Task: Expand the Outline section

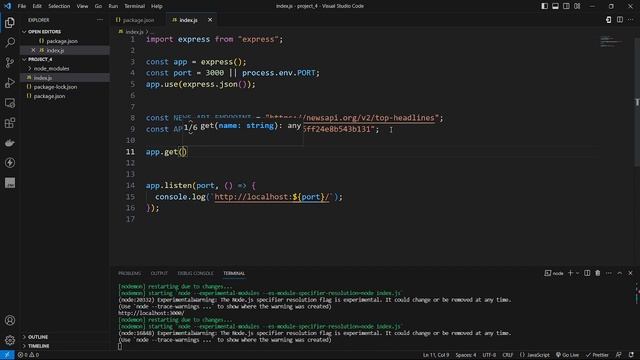Action: pos(38,337)
